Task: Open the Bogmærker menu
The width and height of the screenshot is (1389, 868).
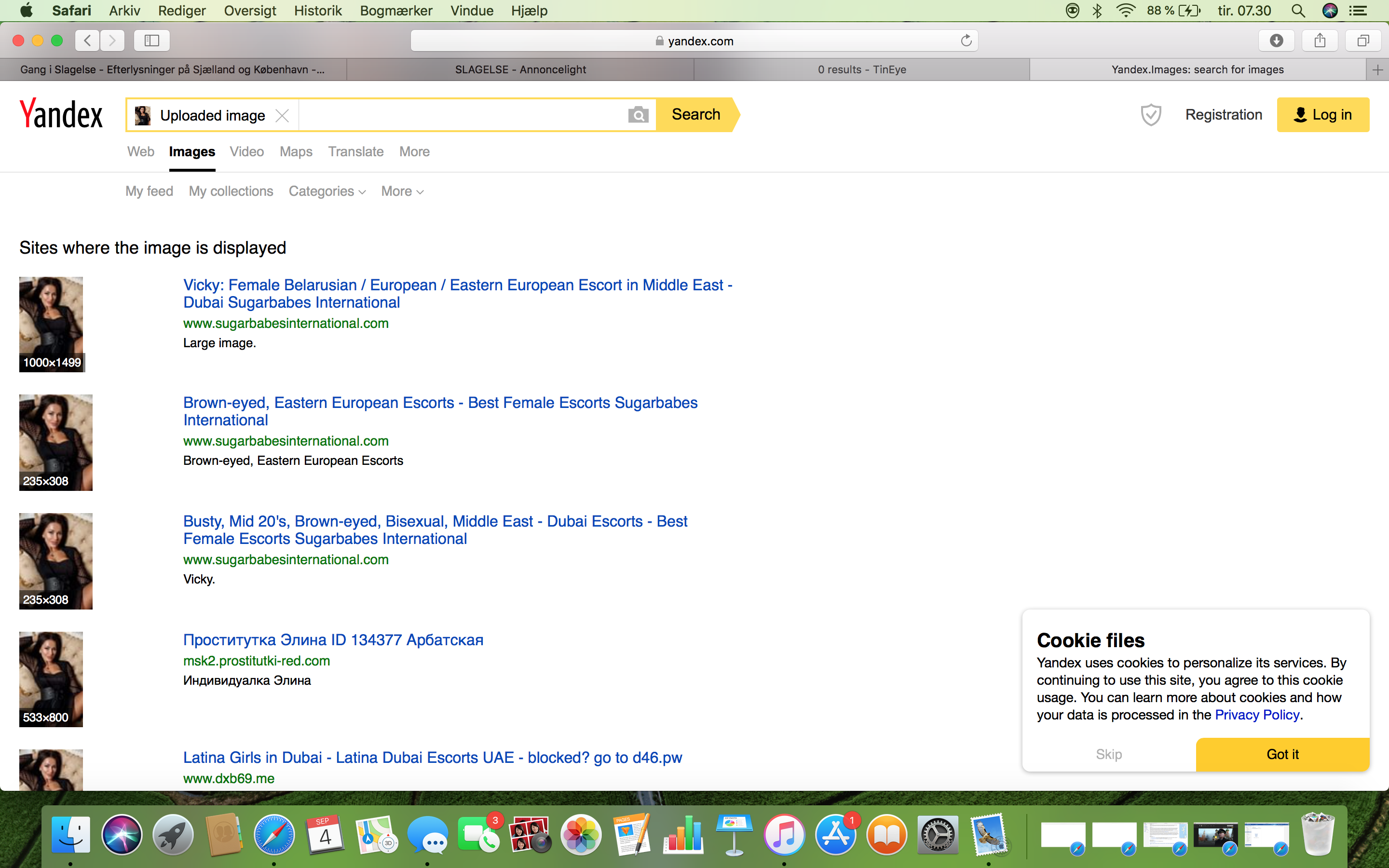Action: 396,10
